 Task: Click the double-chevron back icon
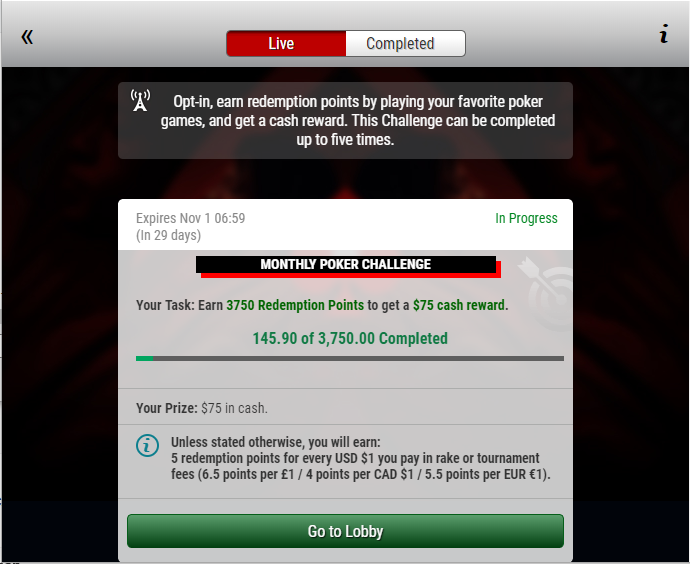coord(27,37)
